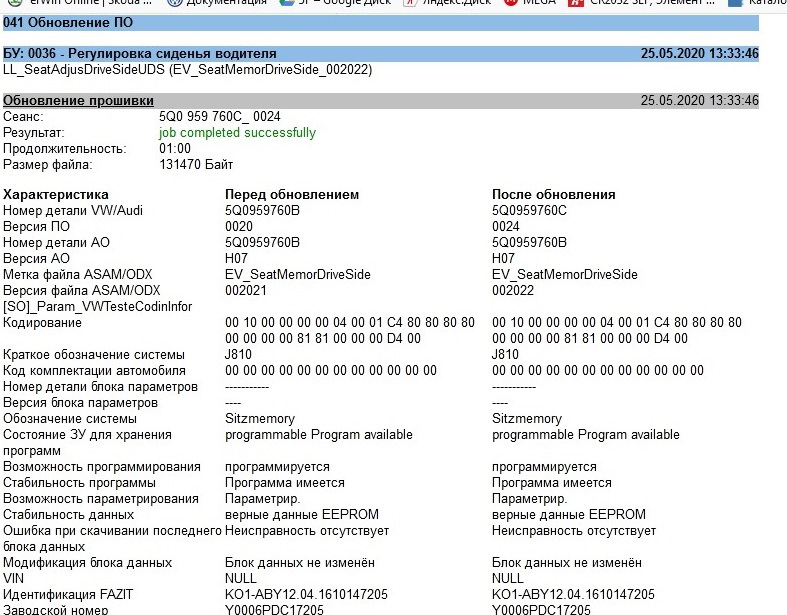Viewport: 787px width, 615px height.
Task: Select session value '5Q0 959 760C_ 0024'
Action: [220, 116]
